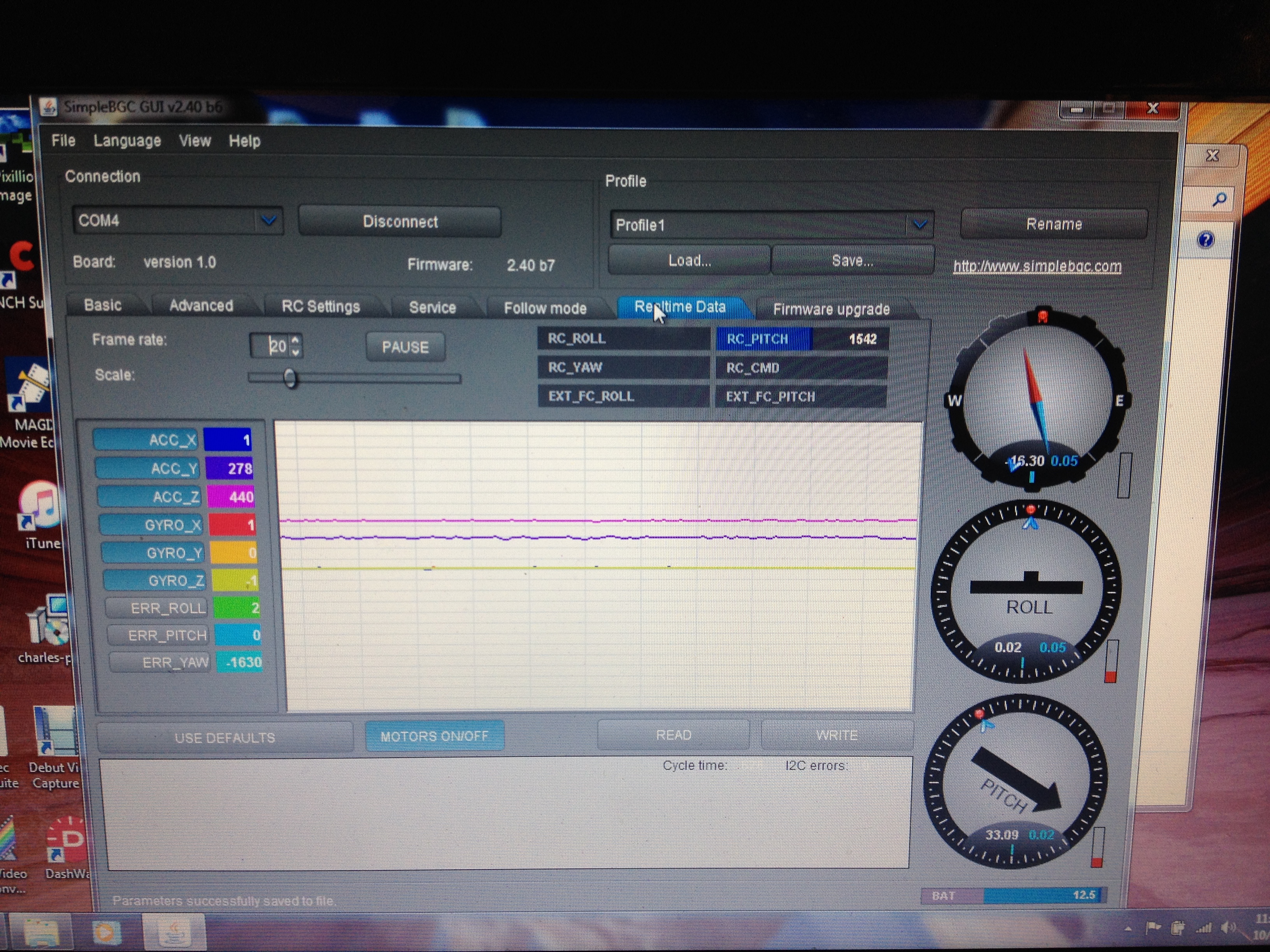Click the Rename profile button
The width and height of the screenshot is (1270, 952).
click(1054, 224)
